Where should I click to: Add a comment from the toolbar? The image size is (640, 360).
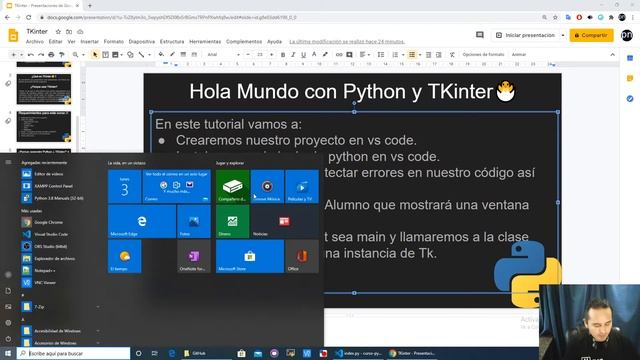coord(349,55)
